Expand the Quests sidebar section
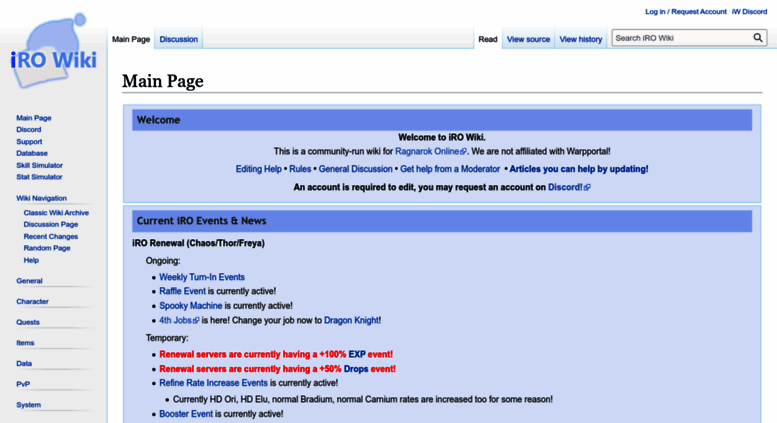The width and height of the screenshot is (777, 423). point(28,322)
